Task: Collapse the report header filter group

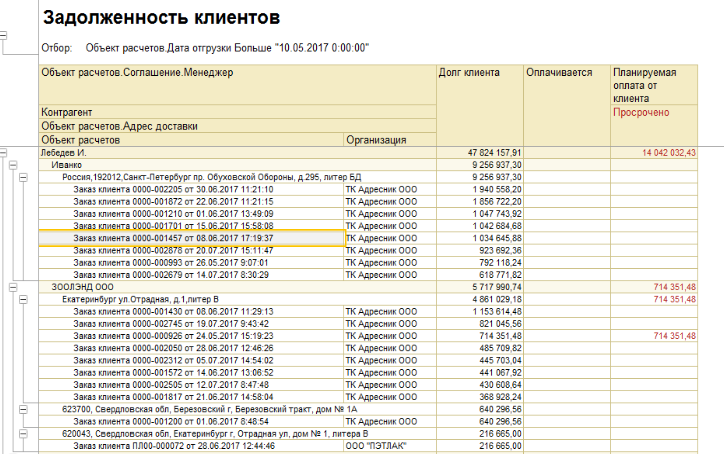Action: click(x=4, y=37)
